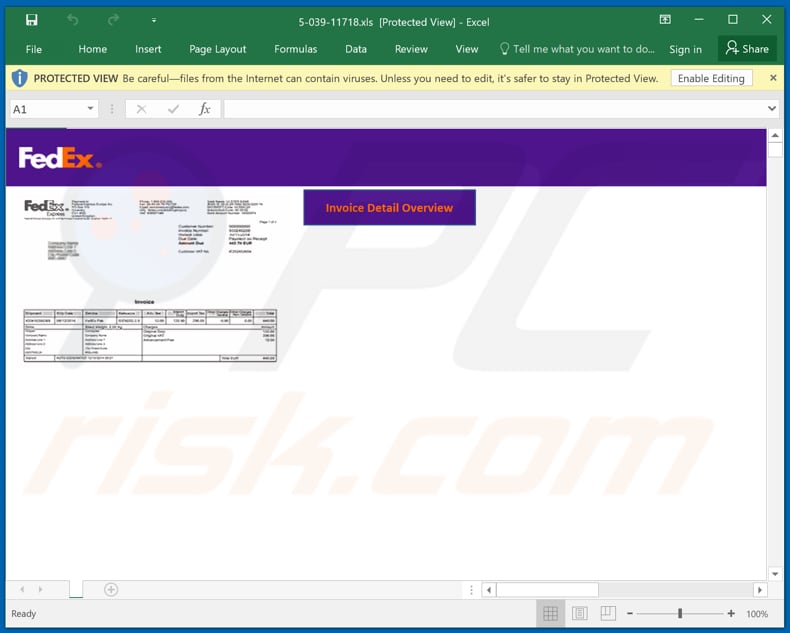Click Sign in link

click(x=685, y=49)
